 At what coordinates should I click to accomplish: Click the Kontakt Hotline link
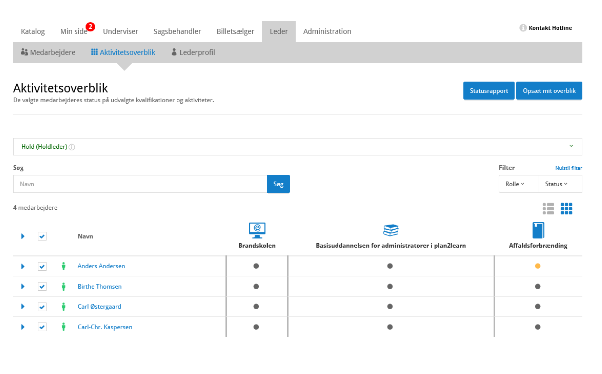(550, 28)
